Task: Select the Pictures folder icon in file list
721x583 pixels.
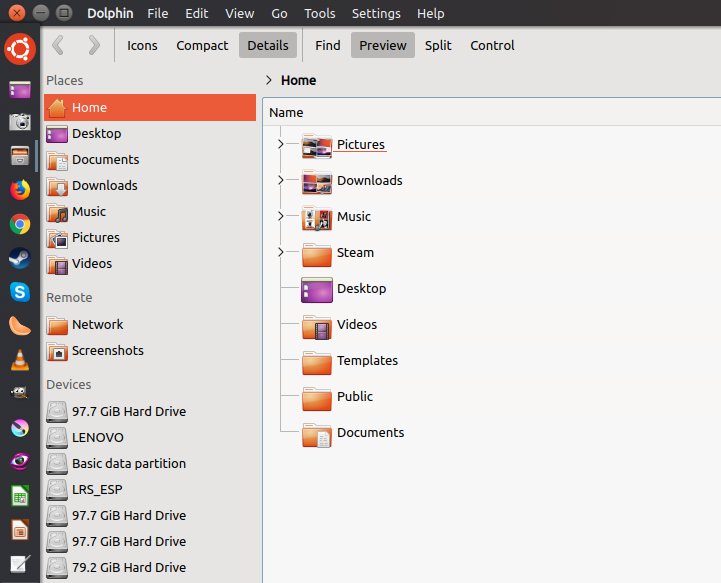Action: (317, 145)
